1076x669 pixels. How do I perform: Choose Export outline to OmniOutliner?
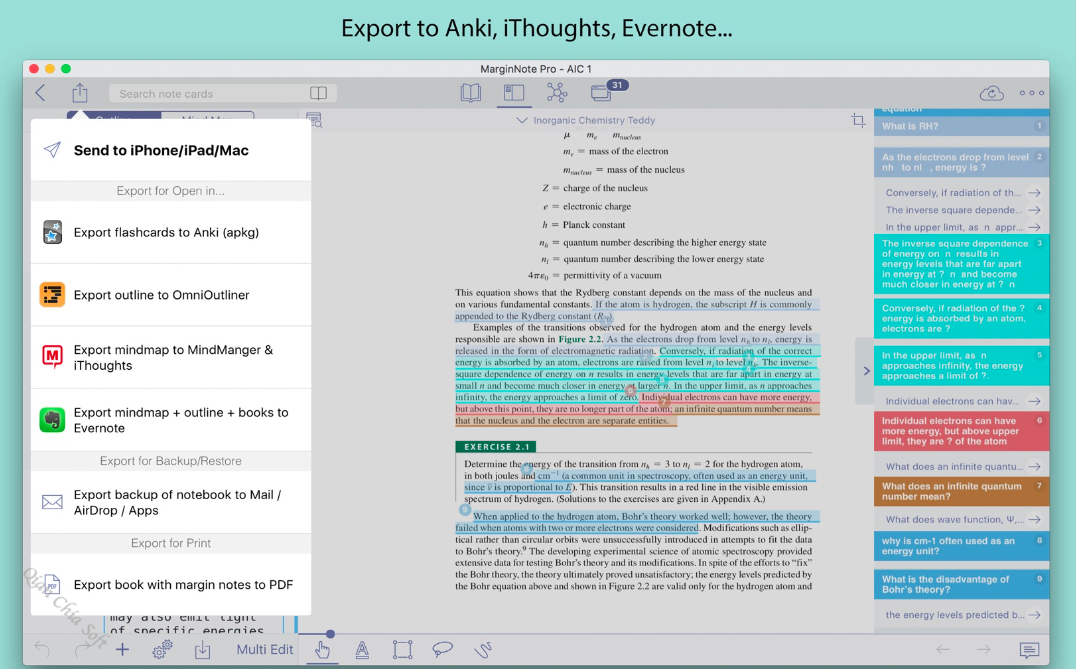161,295
